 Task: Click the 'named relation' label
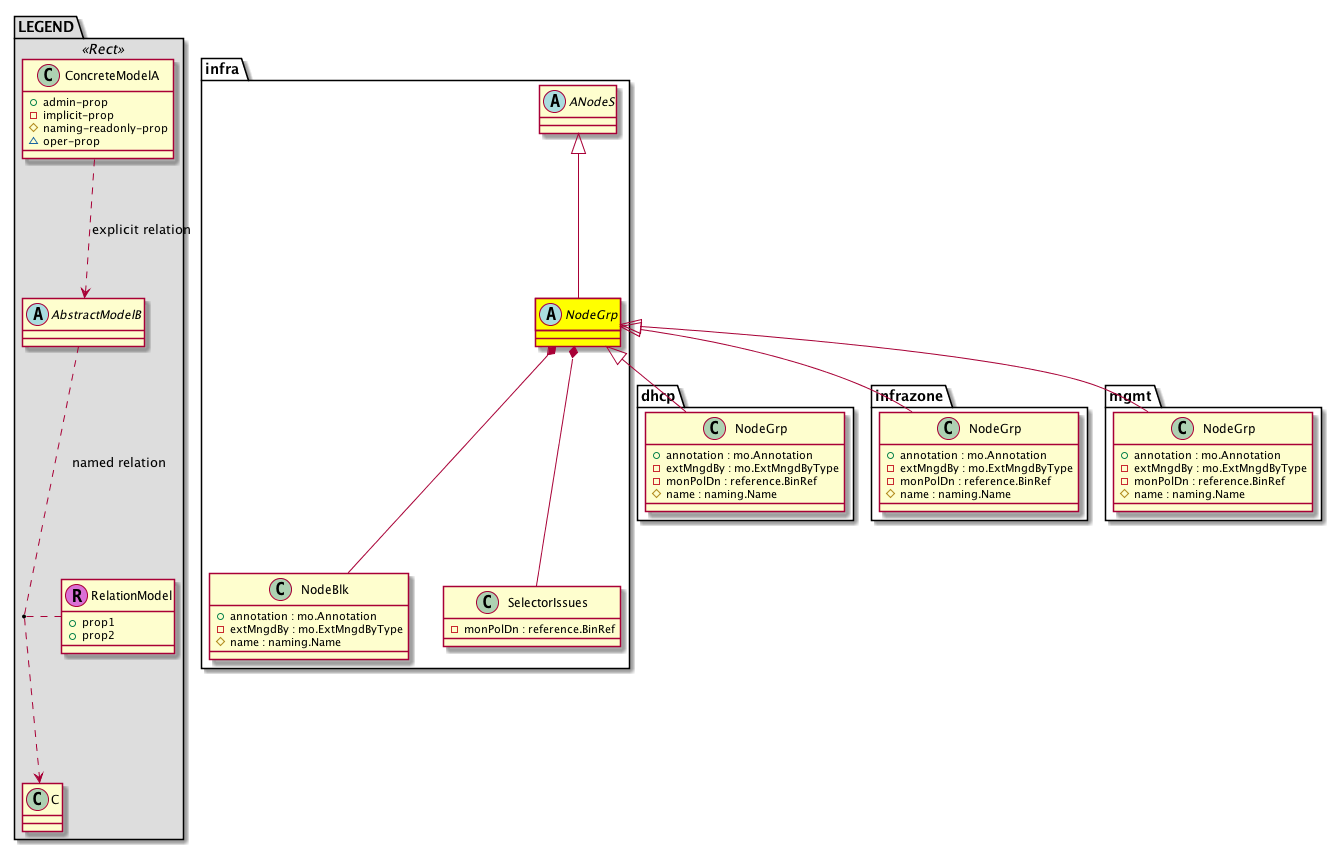click(x=119, y=463)
